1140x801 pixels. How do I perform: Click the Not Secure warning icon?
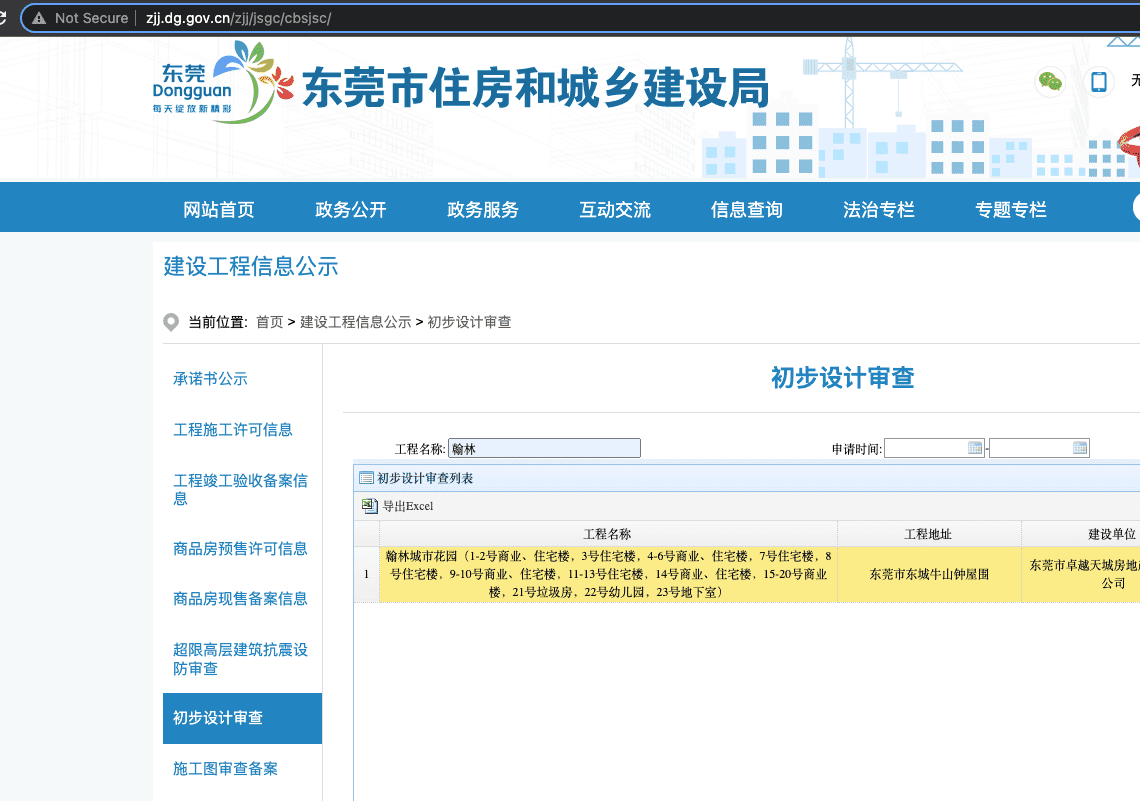click(39, 18)
